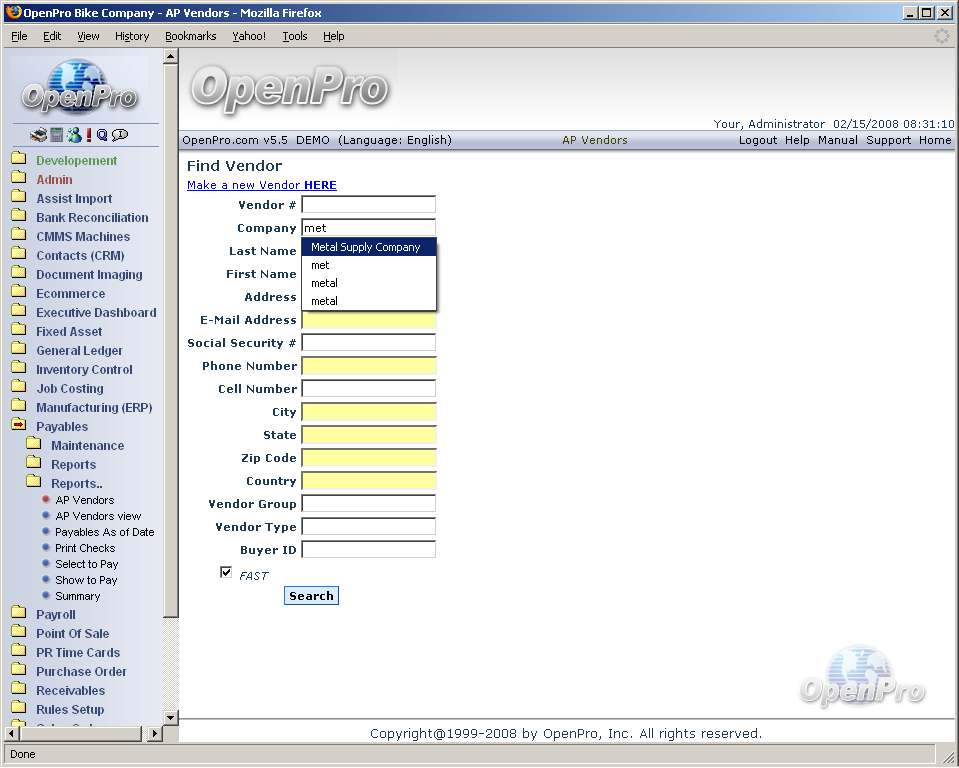
Task: Click the Vendor # input field
Action: click(368, 205)
